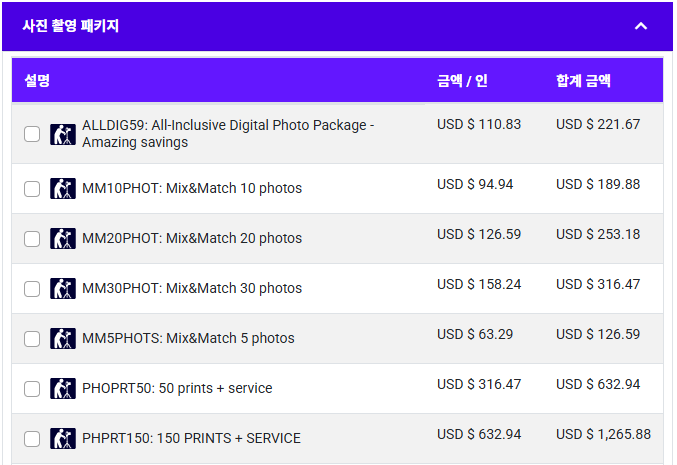Click photographer icon next to MM5PHOTS
Viewport: 677px width, 465px height.
pos(63,338)
